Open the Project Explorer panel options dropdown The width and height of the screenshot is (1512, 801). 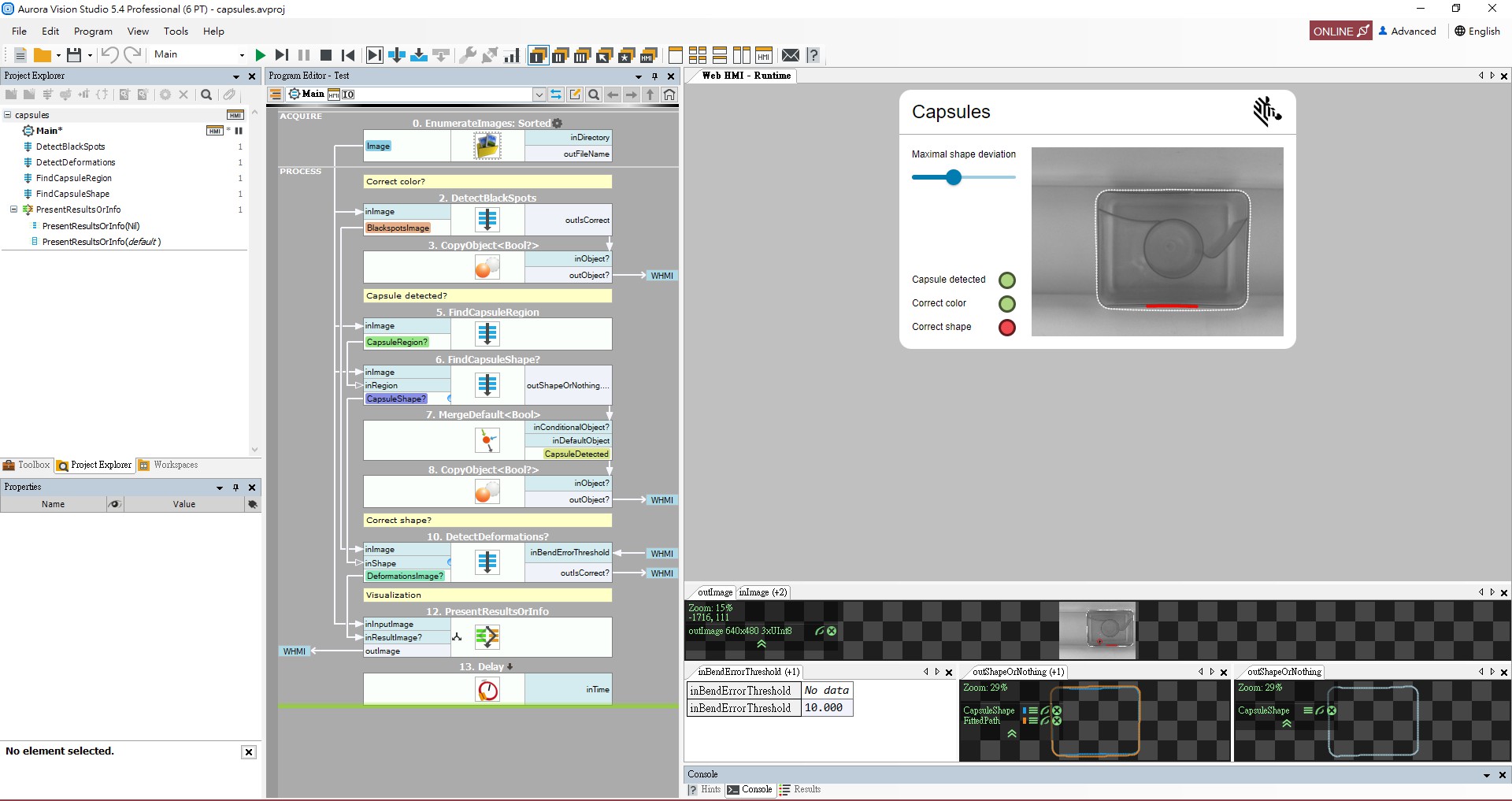coord(235,76)
